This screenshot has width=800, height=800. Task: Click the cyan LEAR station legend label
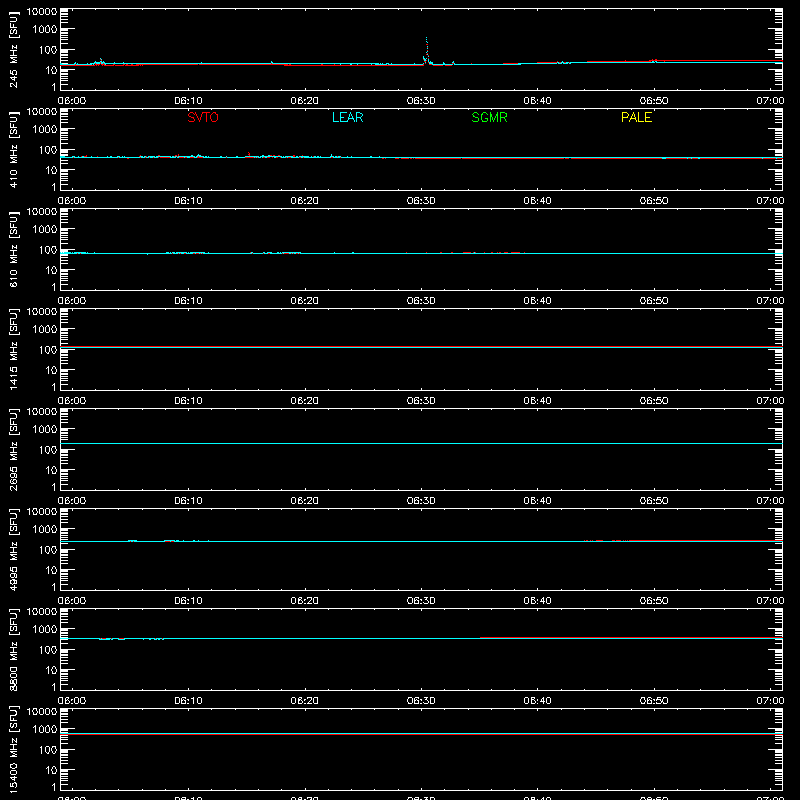click(347, 117)
